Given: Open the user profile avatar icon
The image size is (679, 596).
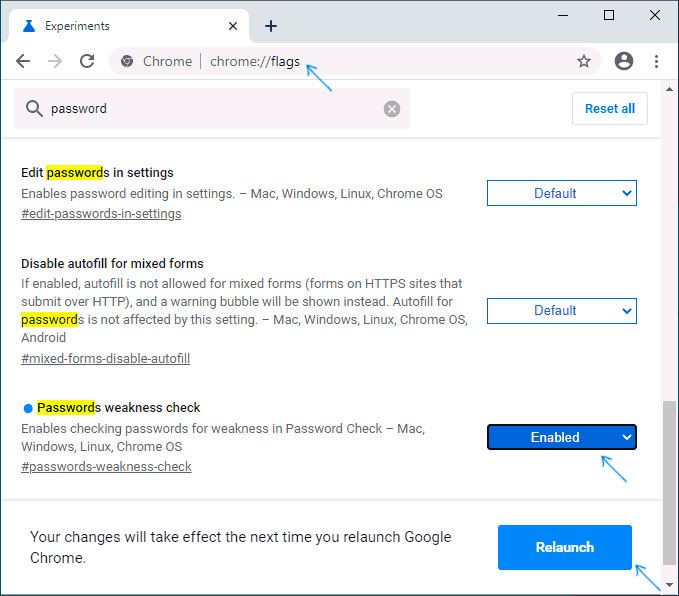Looking at the screenshot, I should [x=624, y=61].
